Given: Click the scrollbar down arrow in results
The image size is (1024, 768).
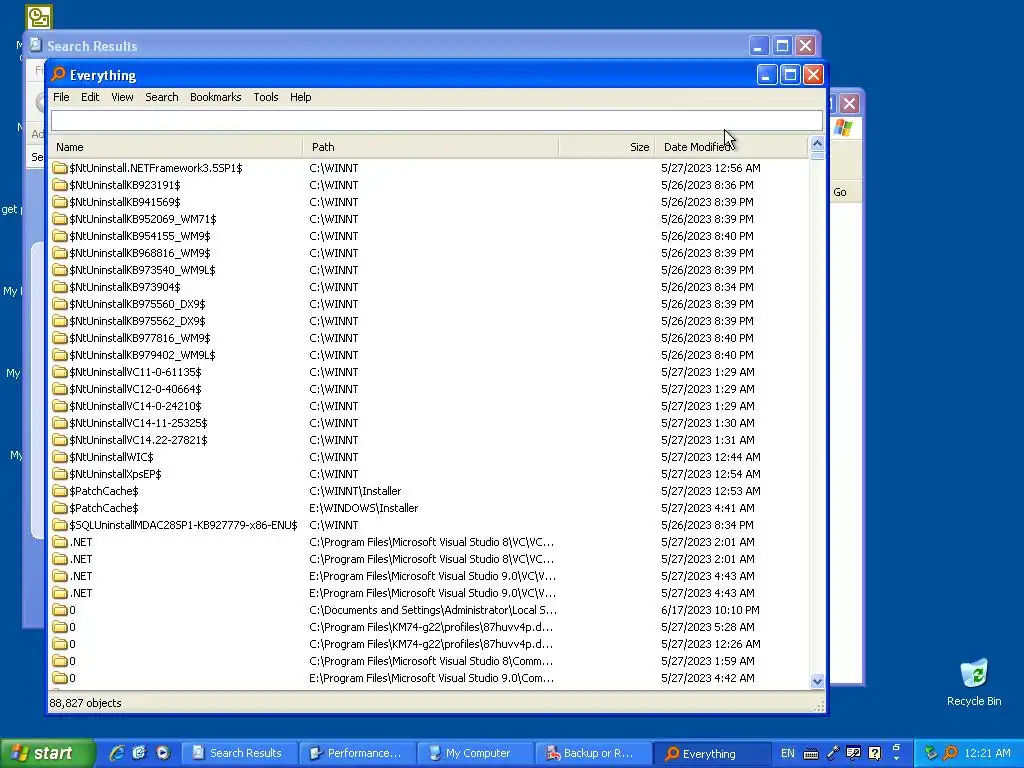Looking at the screenshot, I should [817, 681].
